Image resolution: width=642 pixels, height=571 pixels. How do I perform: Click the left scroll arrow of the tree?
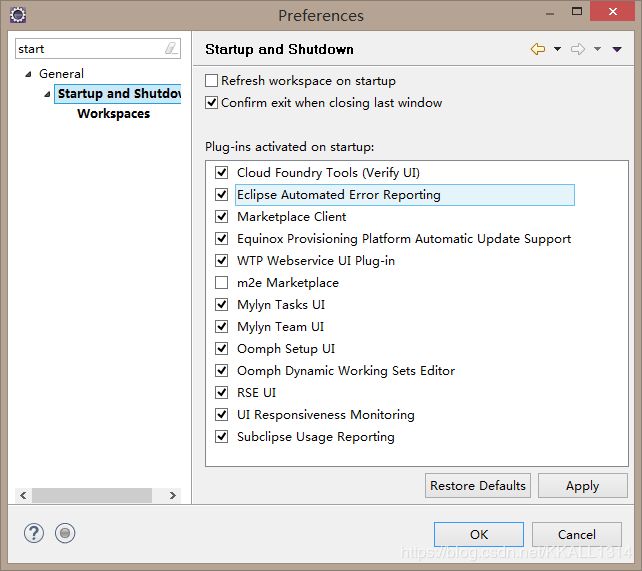click(23, 495)
